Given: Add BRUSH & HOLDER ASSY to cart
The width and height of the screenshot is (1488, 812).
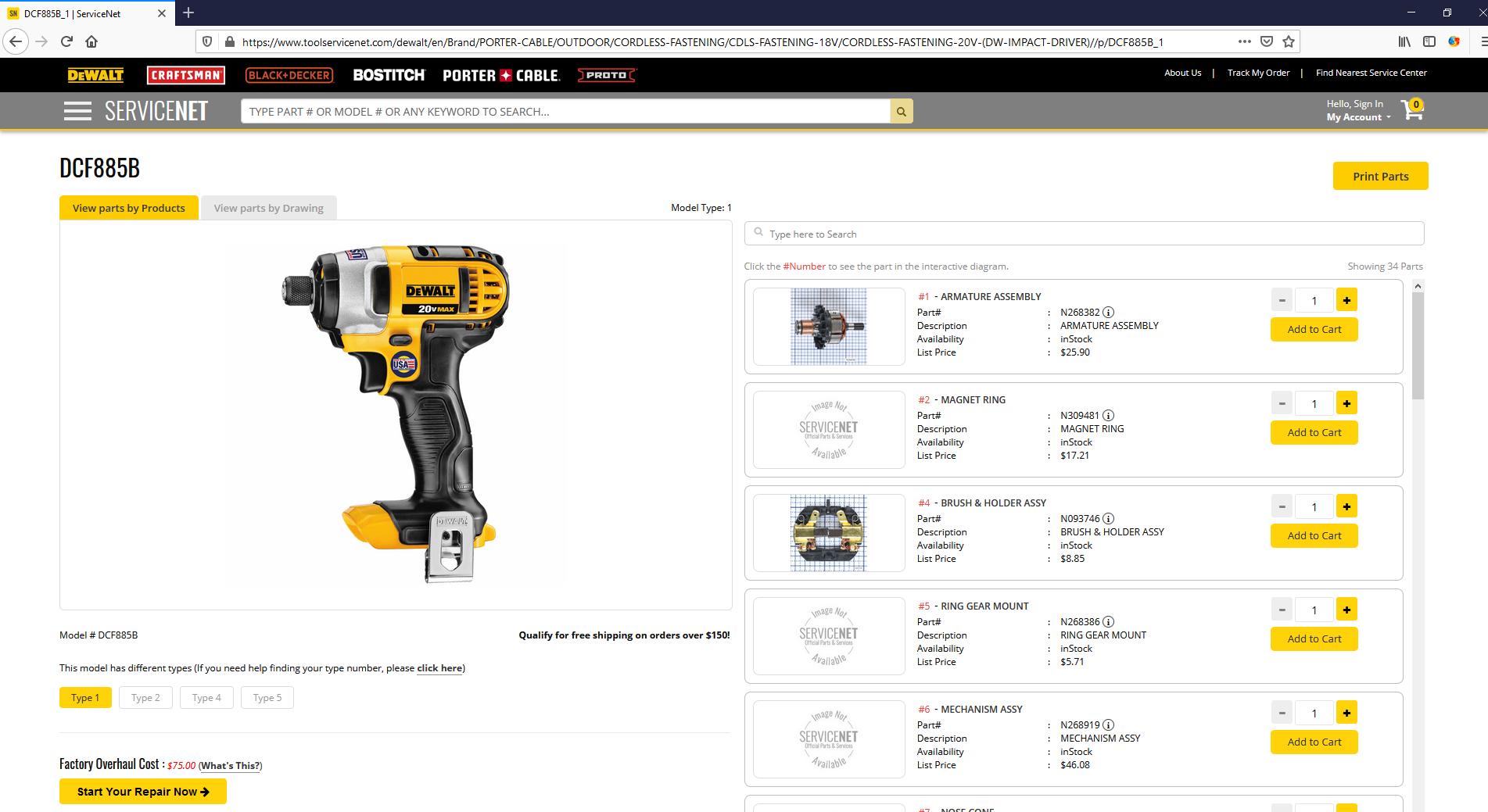Looking at the screenshot, I should click(1314, 535).
